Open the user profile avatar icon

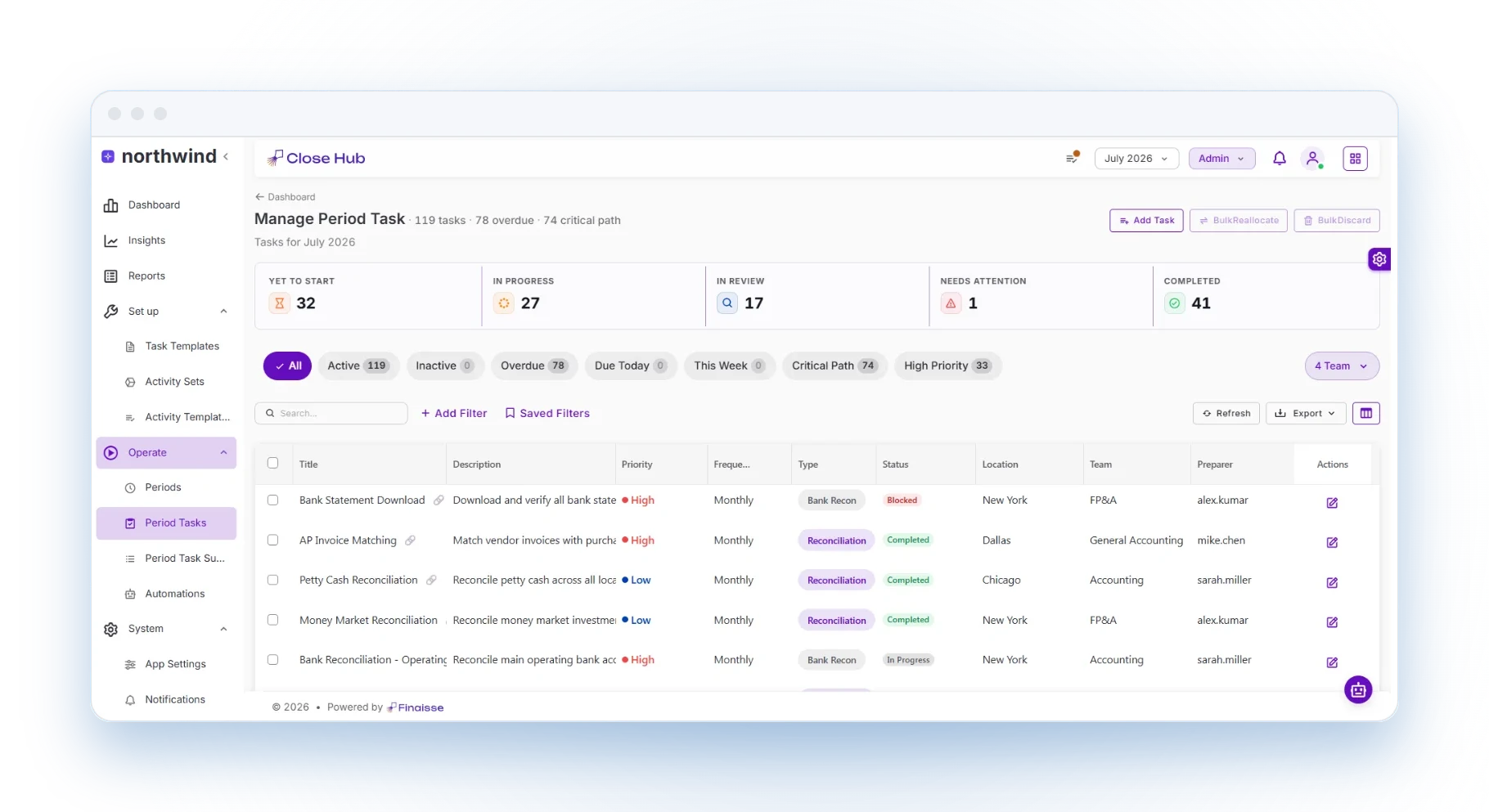tap(1313, 159)
